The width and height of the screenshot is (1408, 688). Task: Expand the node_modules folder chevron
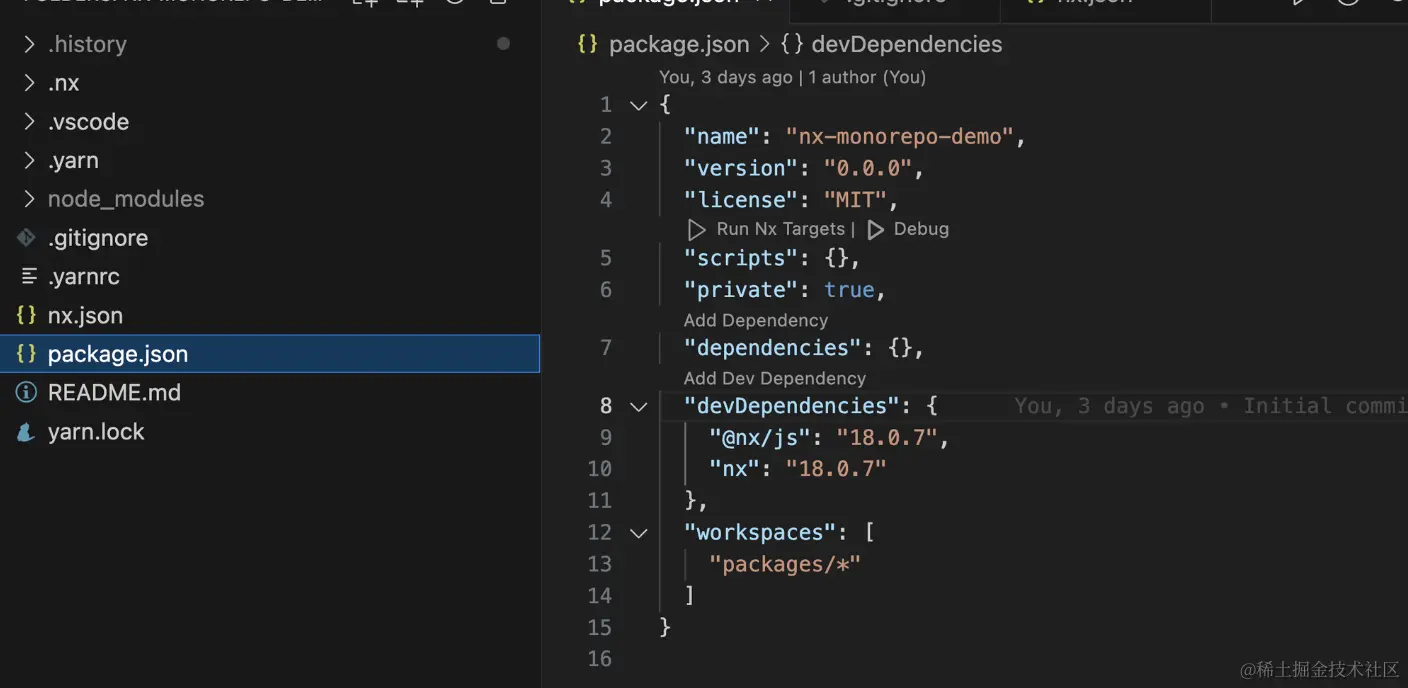[29, 199]
